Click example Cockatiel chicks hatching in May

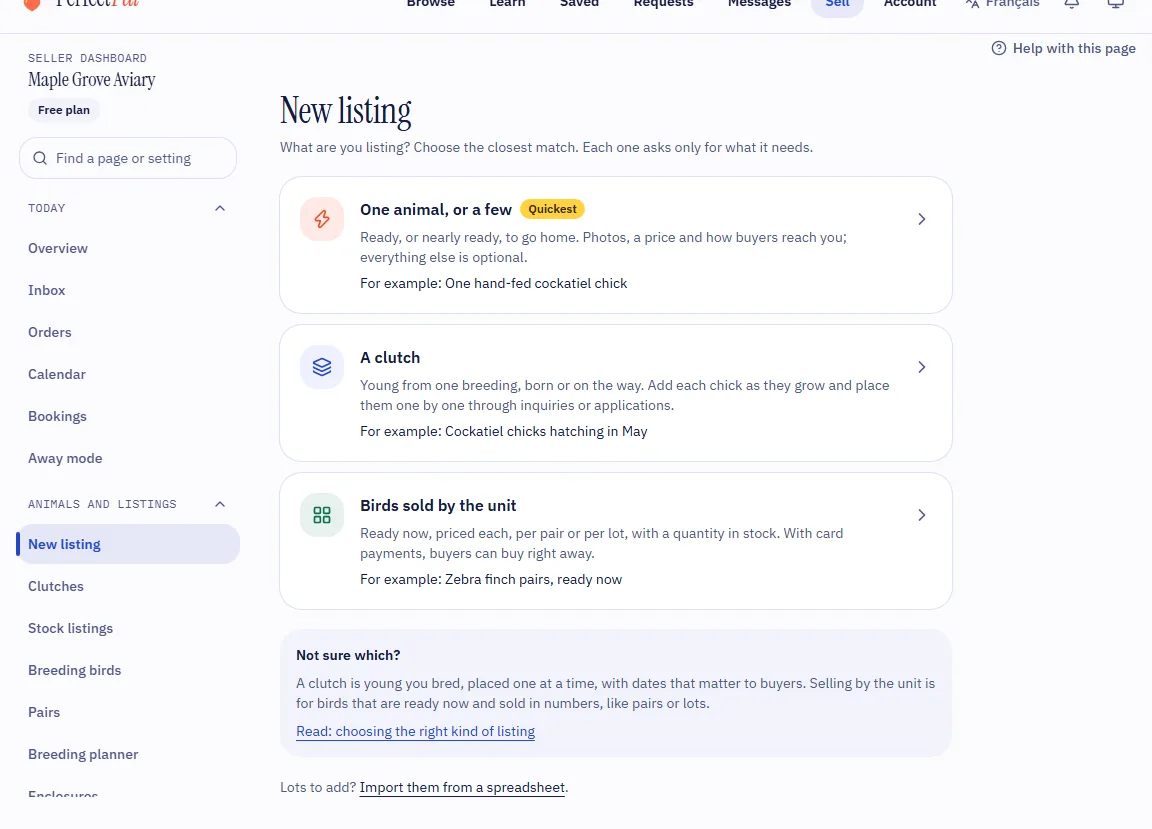point(546,431)
